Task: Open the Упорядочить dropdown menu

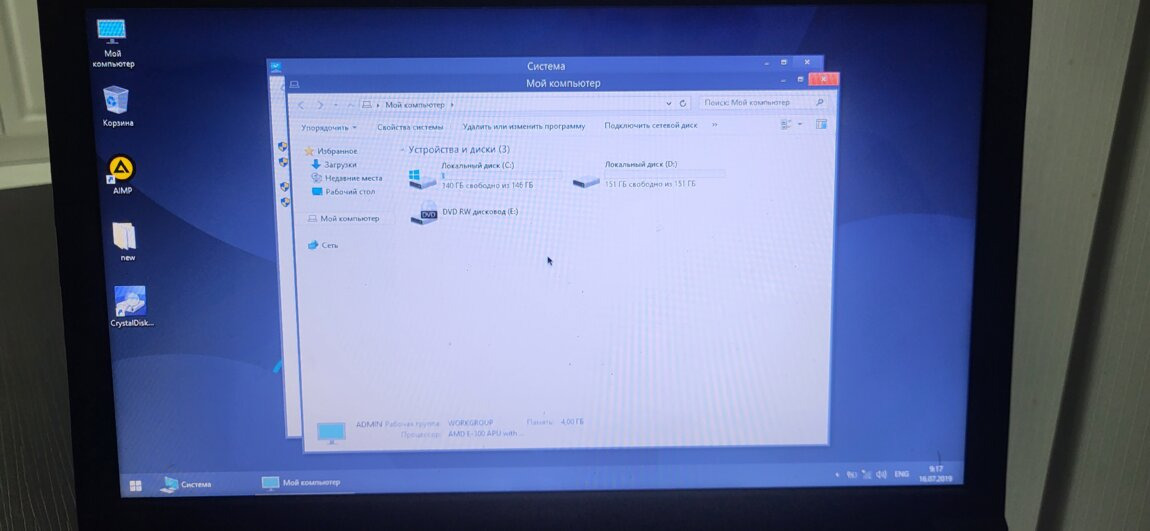Action: coord(328,127)
